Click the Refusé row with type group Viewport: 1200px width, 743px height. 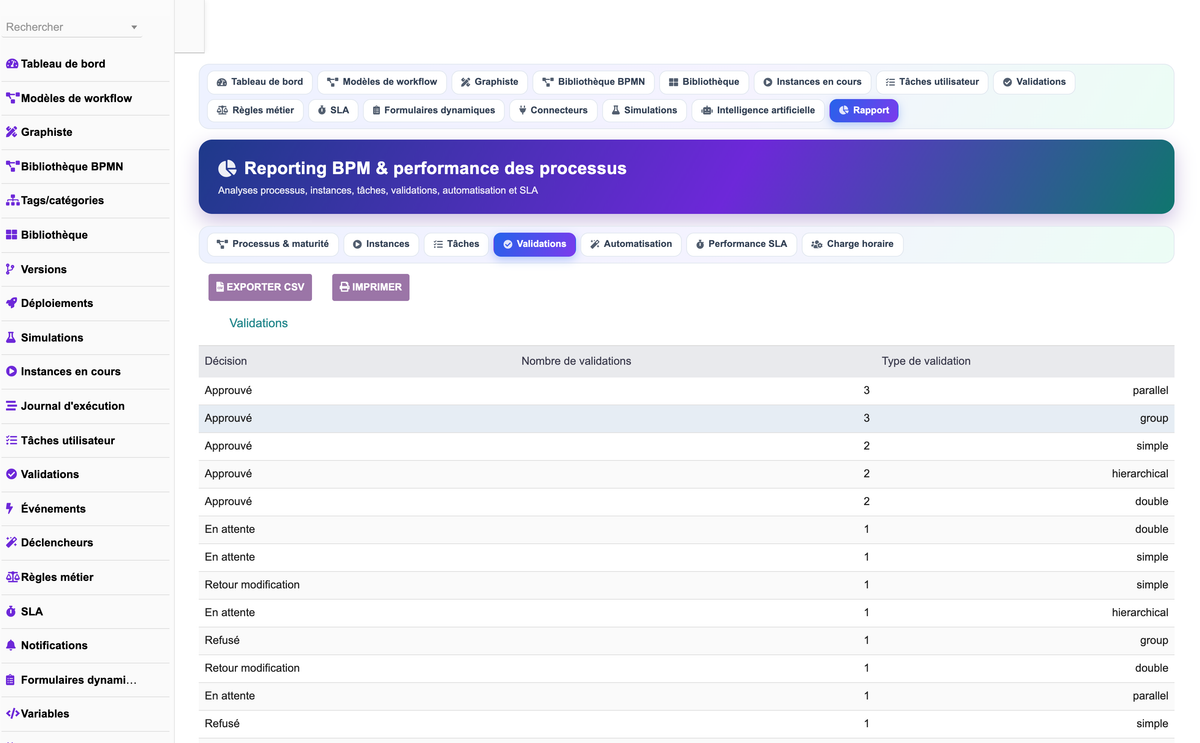[x=686, y=640]
